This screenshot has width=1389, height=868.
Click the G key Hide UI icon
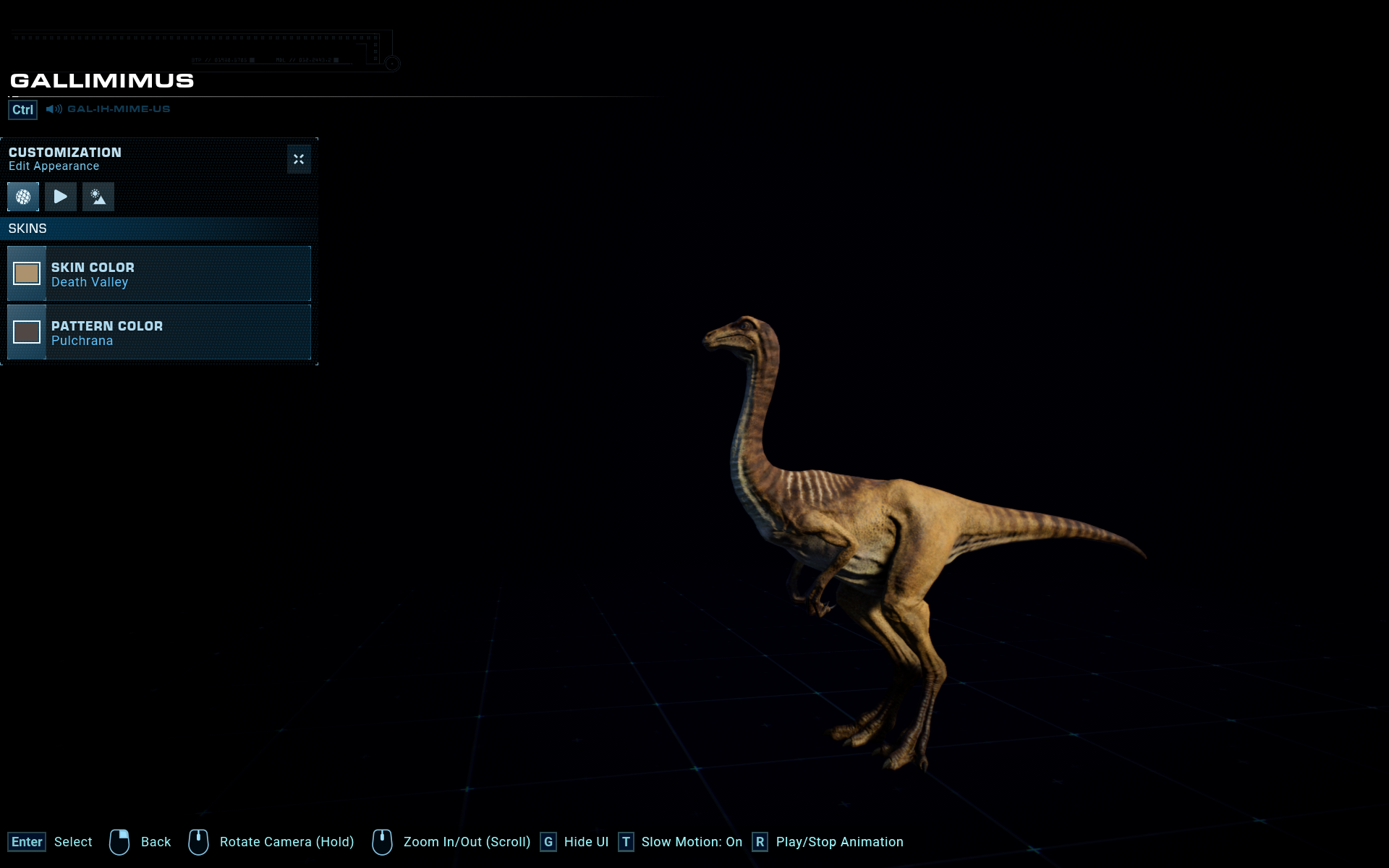548,842
